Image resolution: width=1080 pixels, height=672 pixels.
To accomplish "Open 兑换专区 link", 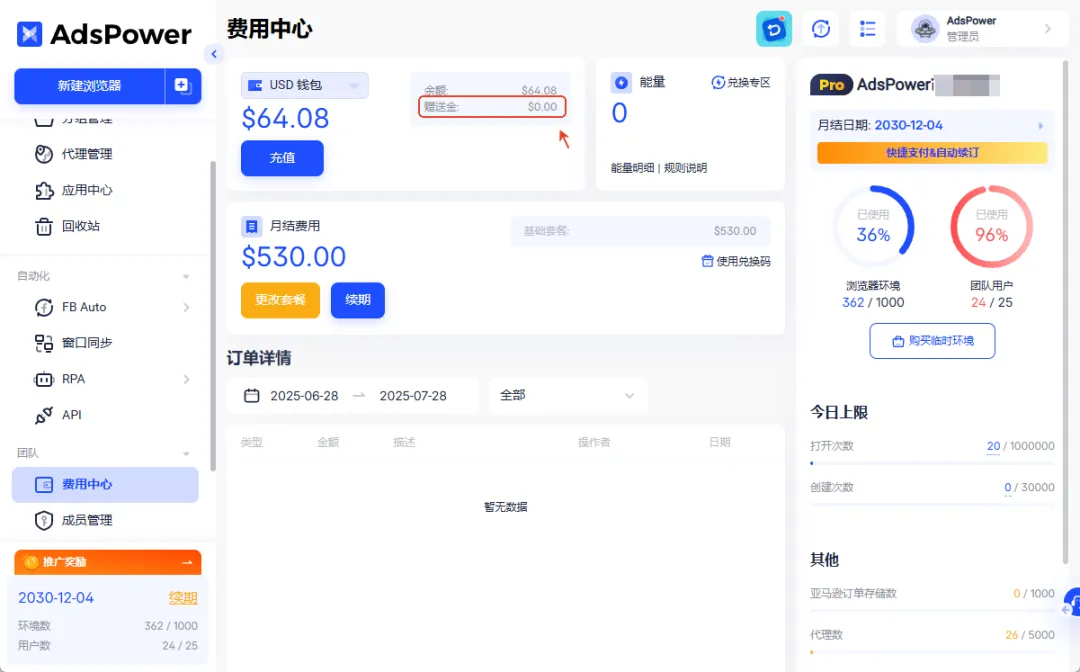I will [741, 83].
